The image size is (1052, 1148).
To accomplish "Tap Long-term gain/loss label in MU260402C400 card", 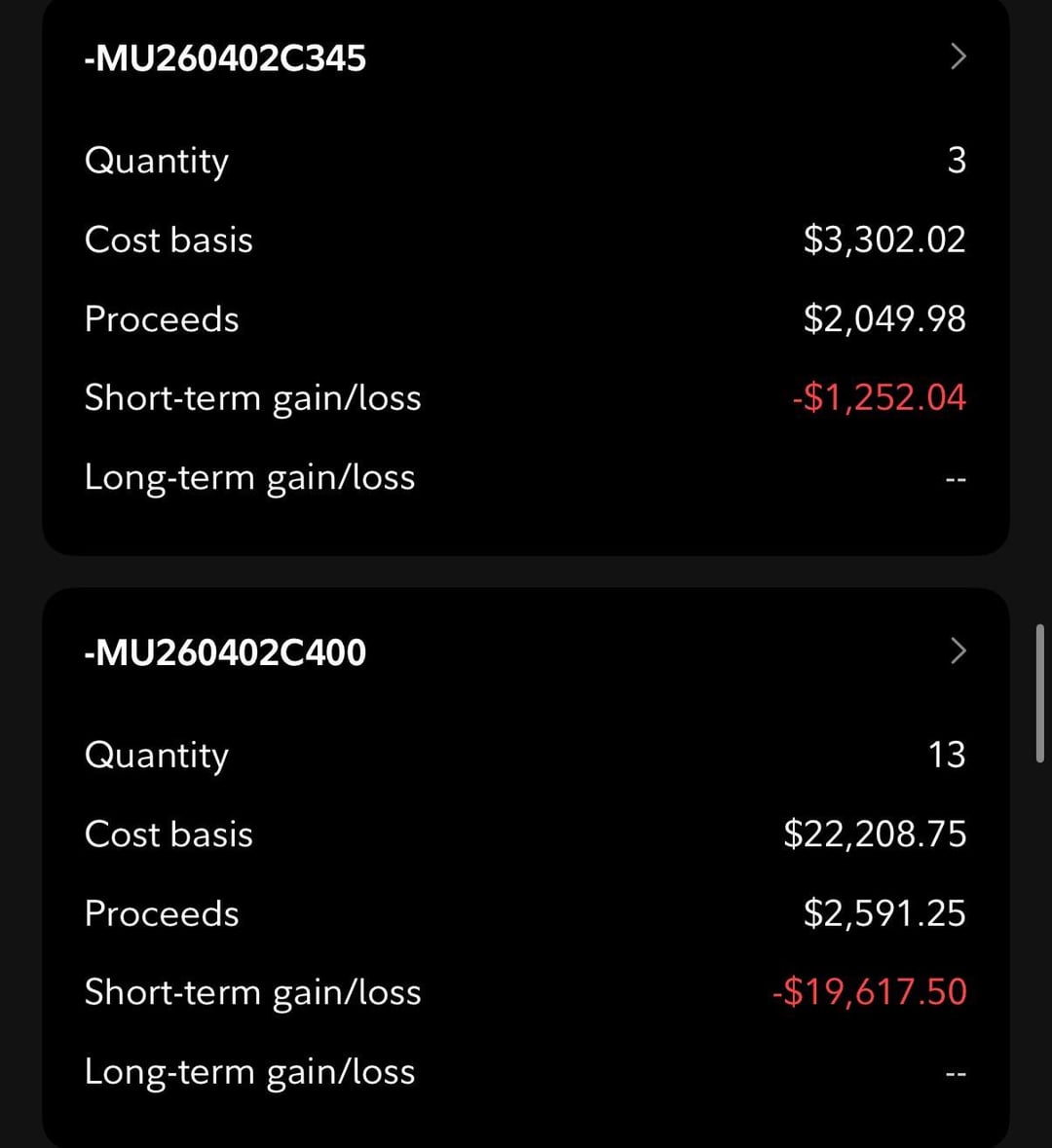I will 249,1072.
